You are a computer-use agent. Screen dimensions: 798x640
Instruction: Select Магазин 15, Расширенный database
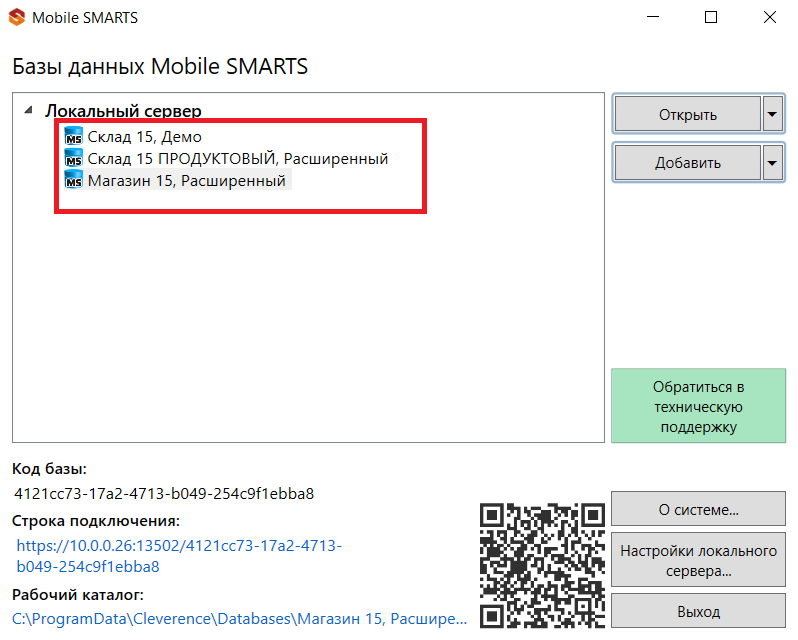tap(186, 180)
